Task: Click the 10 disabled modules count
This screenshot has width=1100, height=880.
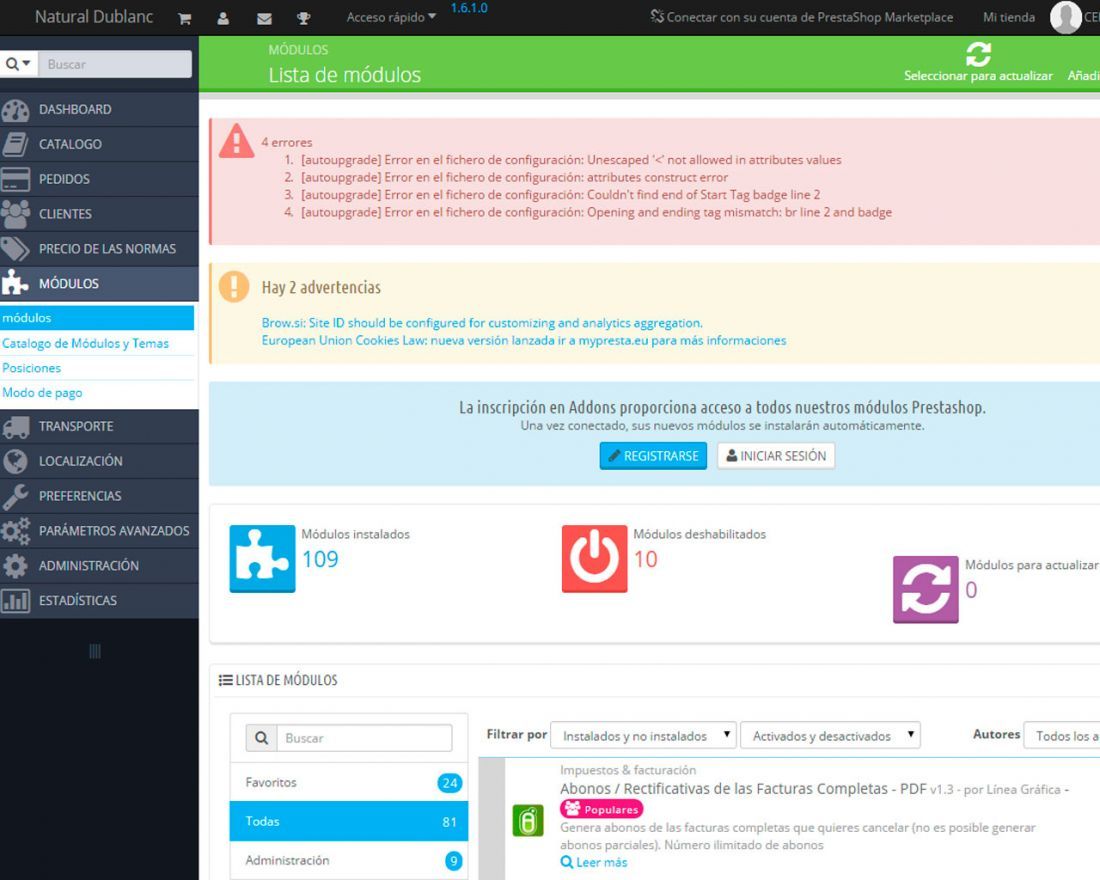Action: [x=645, y=559]
